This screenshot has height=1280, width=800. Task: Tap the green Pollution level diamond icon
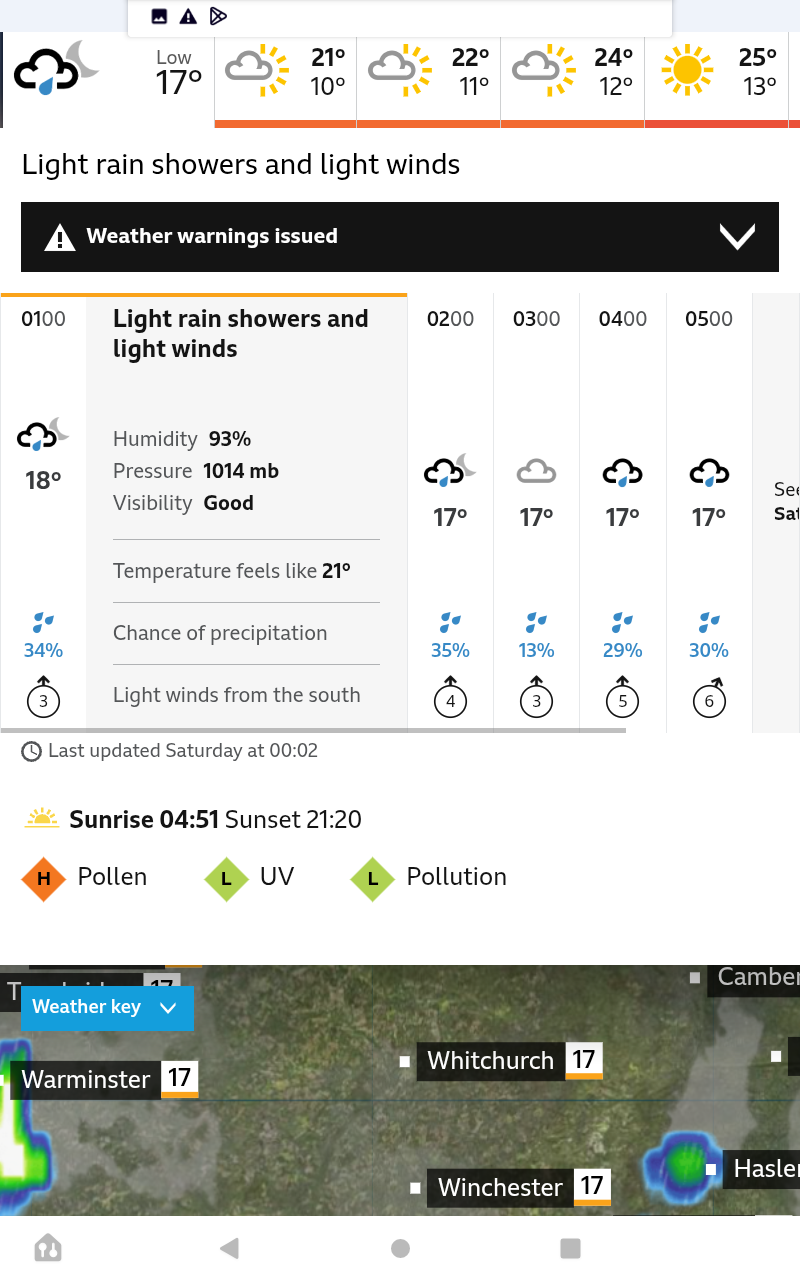pos(373,879)
